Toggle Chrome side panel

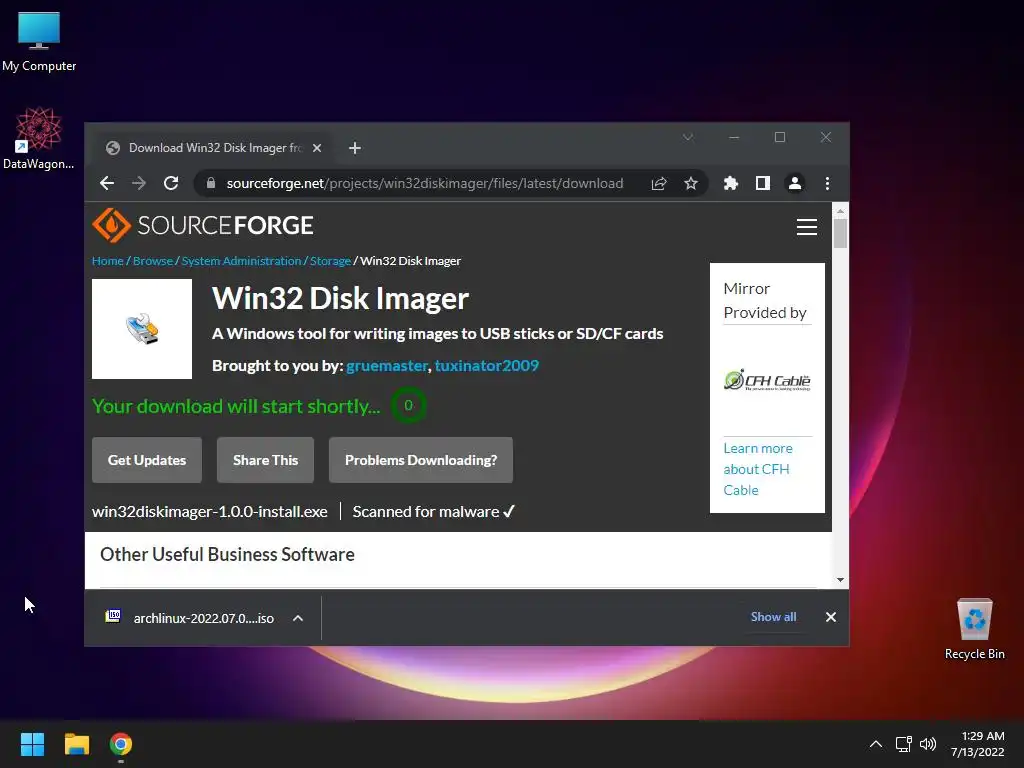pyautogui.click(x=763, y=184)
